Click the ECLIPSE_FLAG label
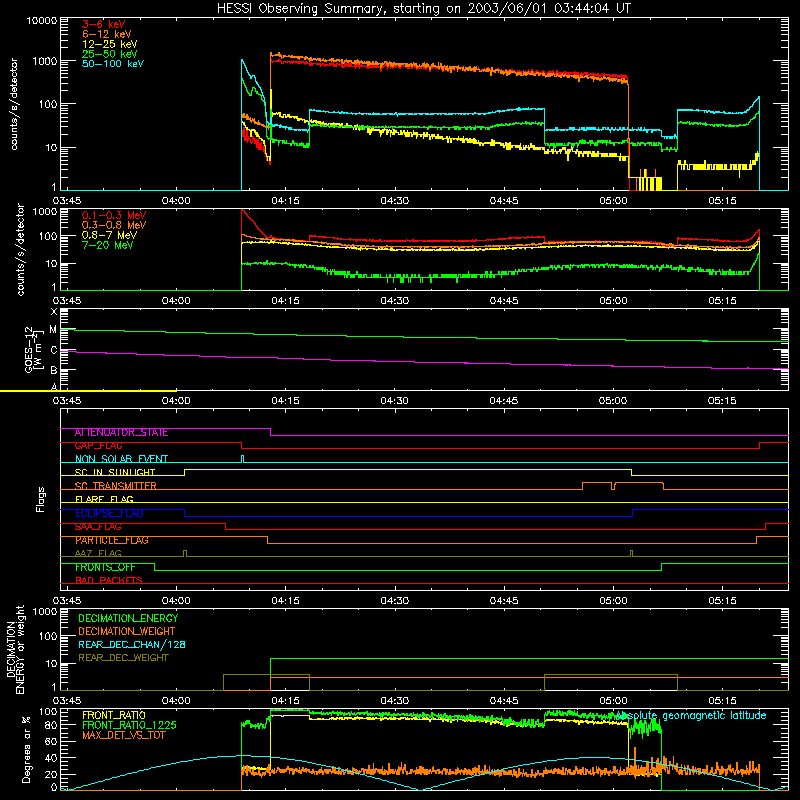This screenshot has width=800, height=800. tap(109, 513)
